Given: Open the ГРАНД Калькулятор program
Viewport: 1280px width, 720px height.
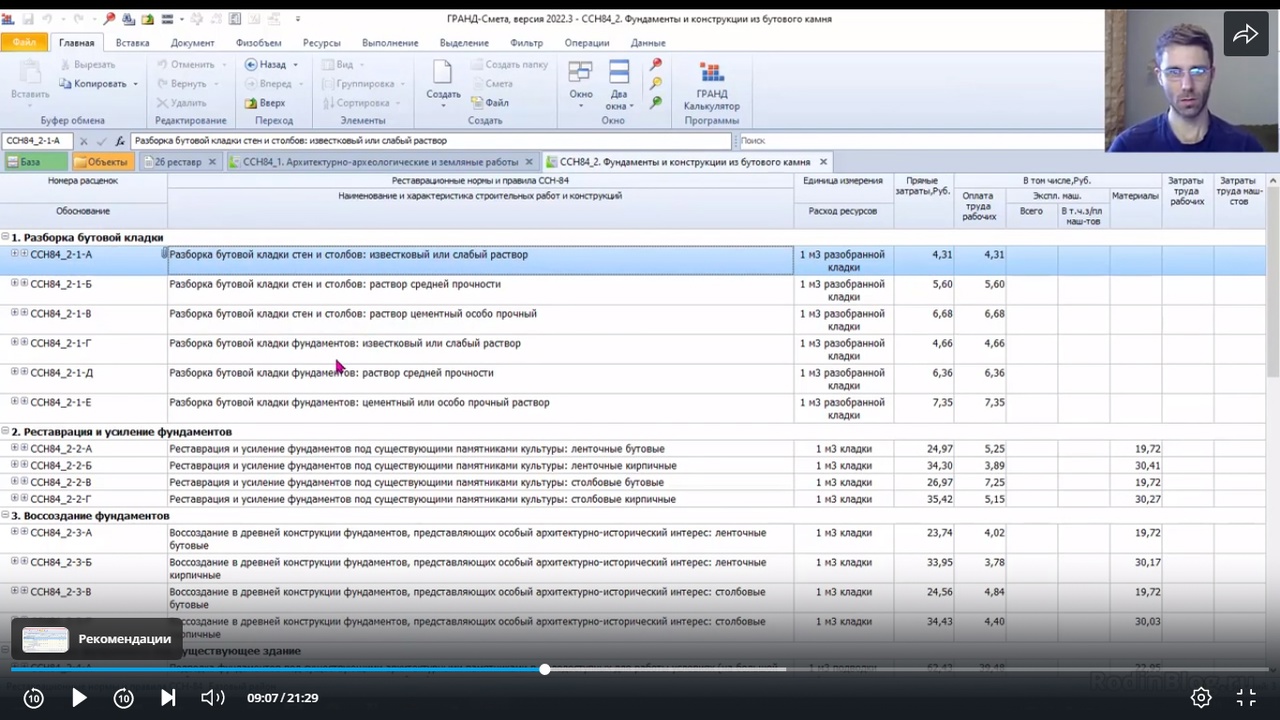Looking at the screenshot, I should coord(711,86).
